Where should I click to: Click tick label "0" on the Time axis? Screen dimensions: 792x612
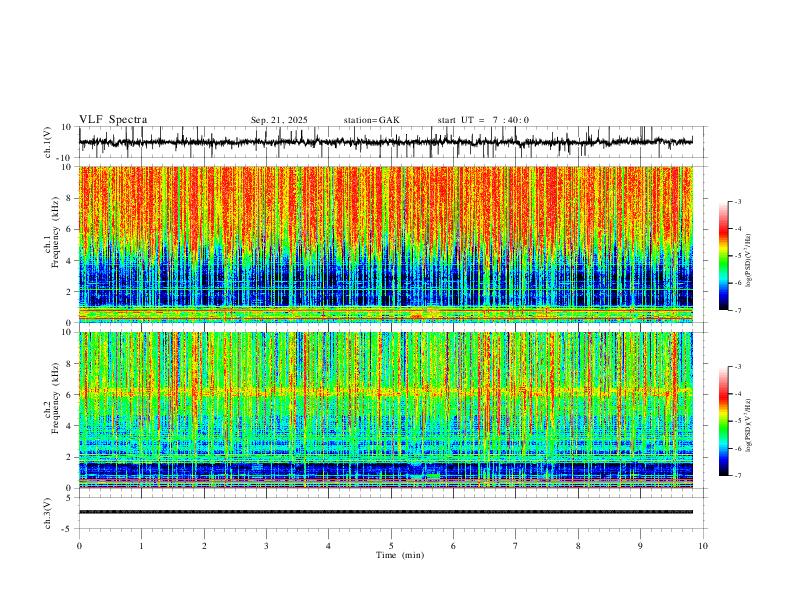point(79,546)
